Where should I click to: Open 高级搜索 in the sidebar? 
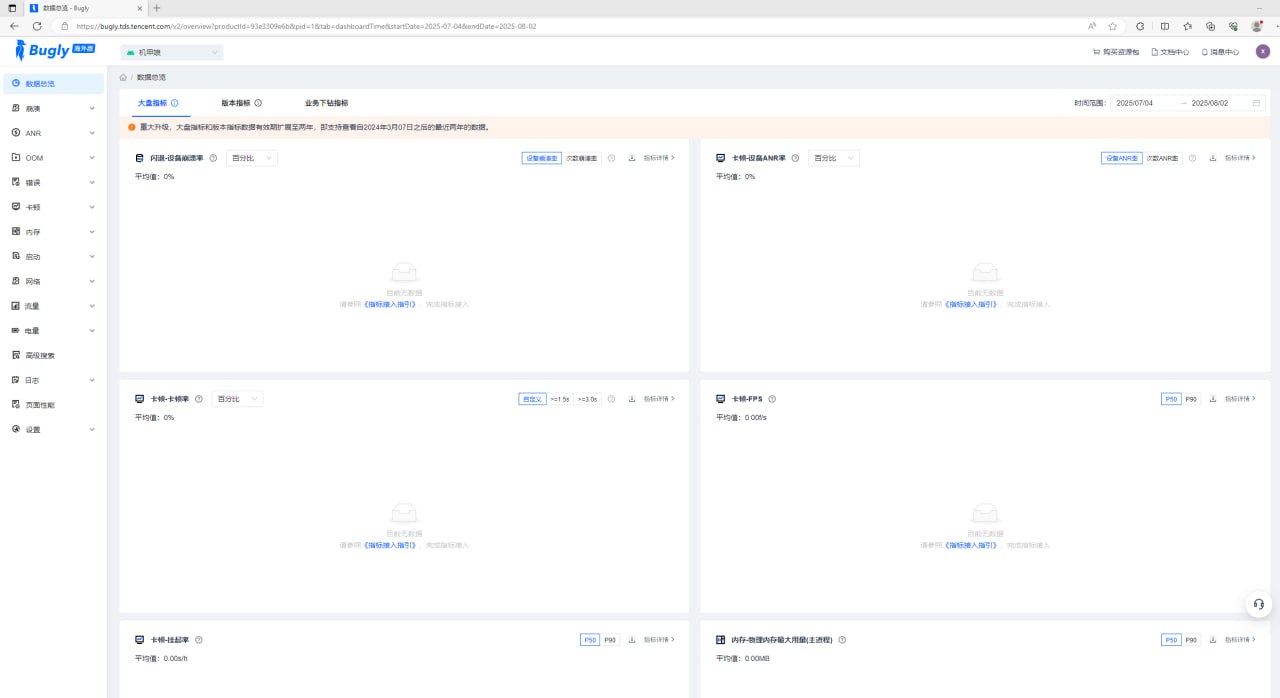pyautogui.click(x=40, y=355)
